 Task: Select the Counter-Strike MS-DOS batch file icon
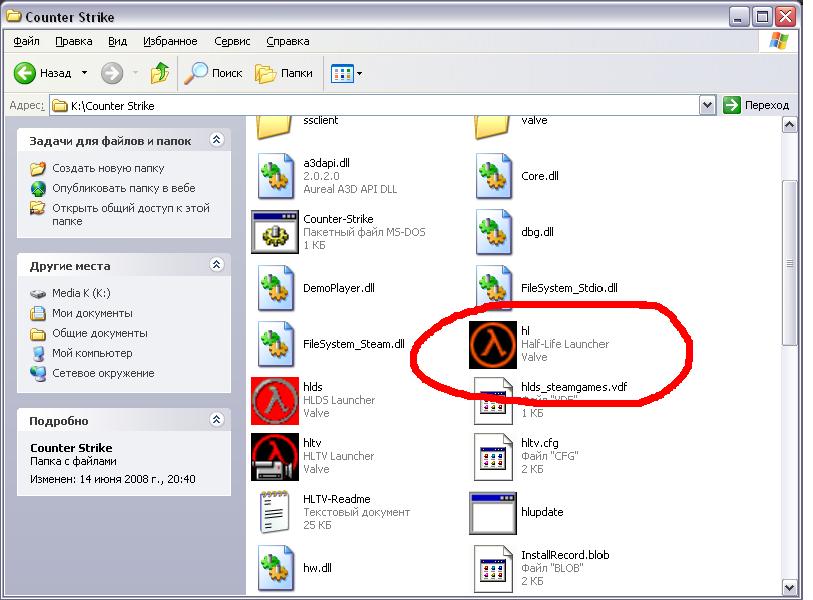[275, 232]
